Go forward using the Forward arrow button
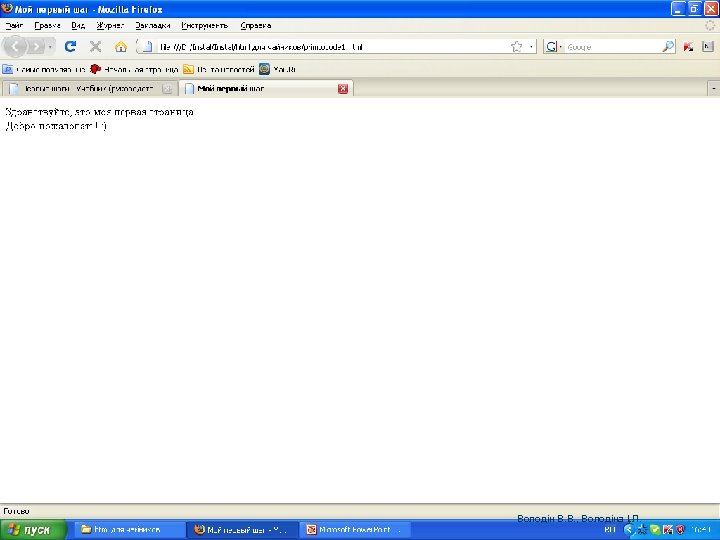 pyautogui.click(x=36, y=46)
